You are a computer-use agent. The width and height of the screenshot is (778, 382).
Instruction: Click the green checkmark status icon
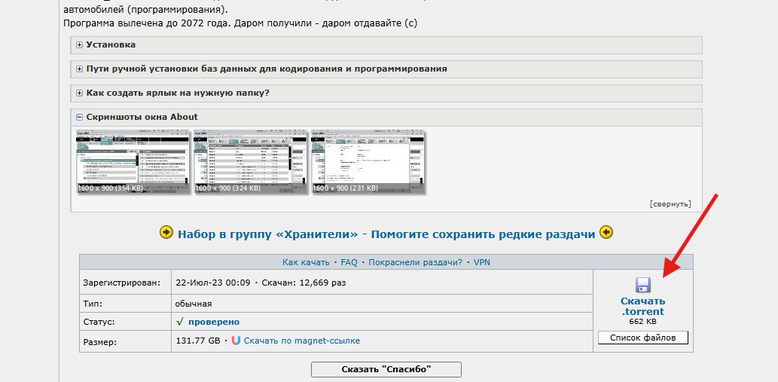[x=180, y=322]
